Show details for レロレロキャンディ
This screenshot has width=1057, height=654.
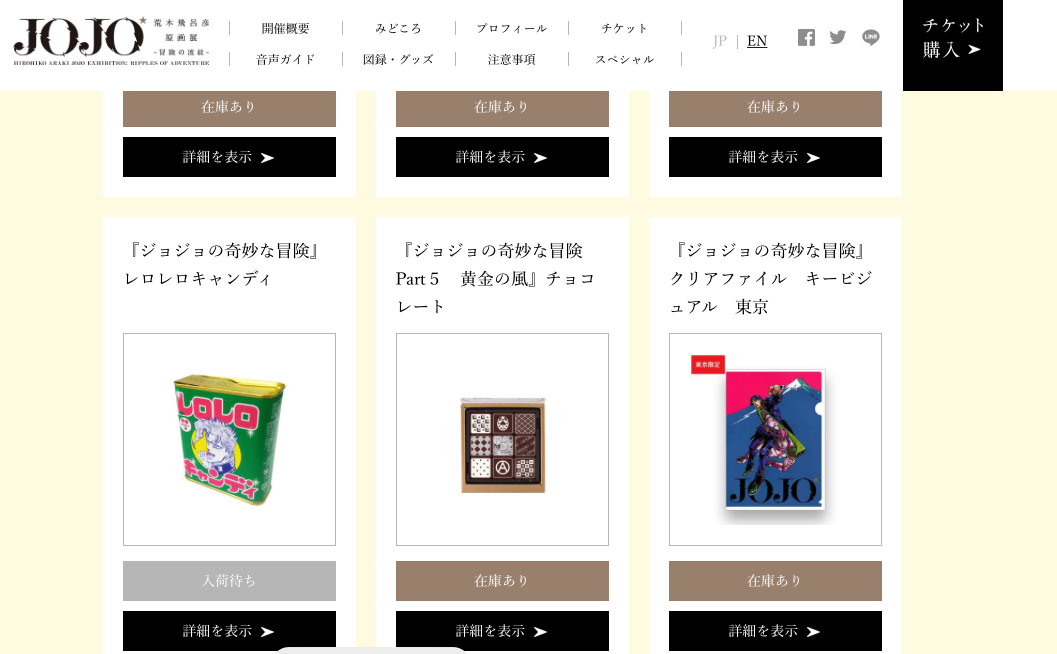(x=229, y=631)
